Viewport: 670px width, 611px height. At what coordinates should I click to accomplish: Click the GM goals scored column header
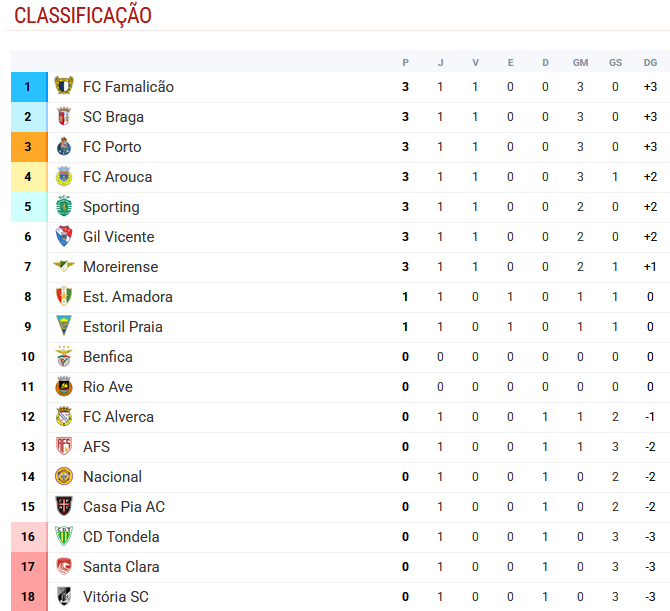coord(580,63)
